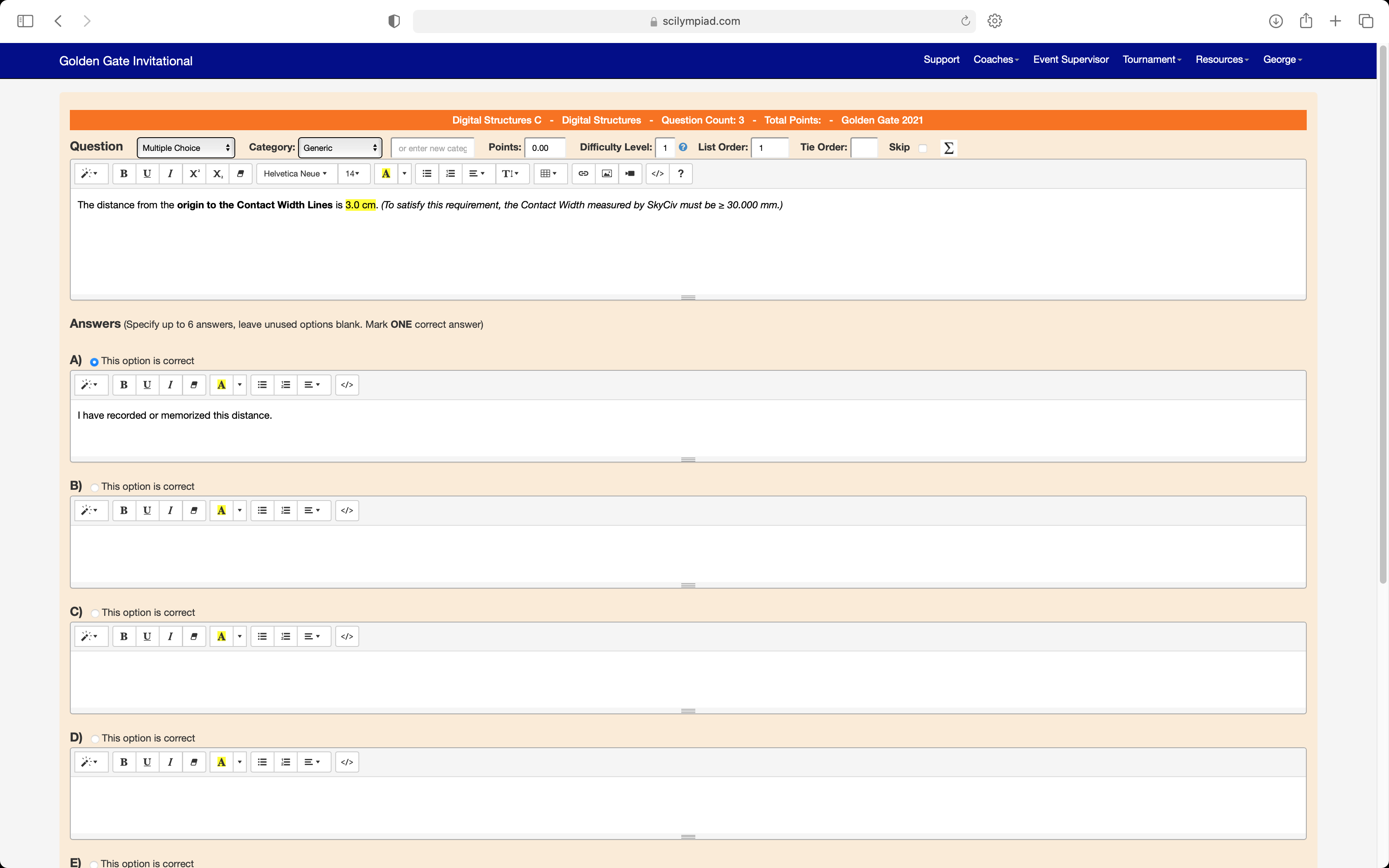This screenshot has height=868, width=1389.
Task: Mark option B as correct
Action: coord(95,487)
